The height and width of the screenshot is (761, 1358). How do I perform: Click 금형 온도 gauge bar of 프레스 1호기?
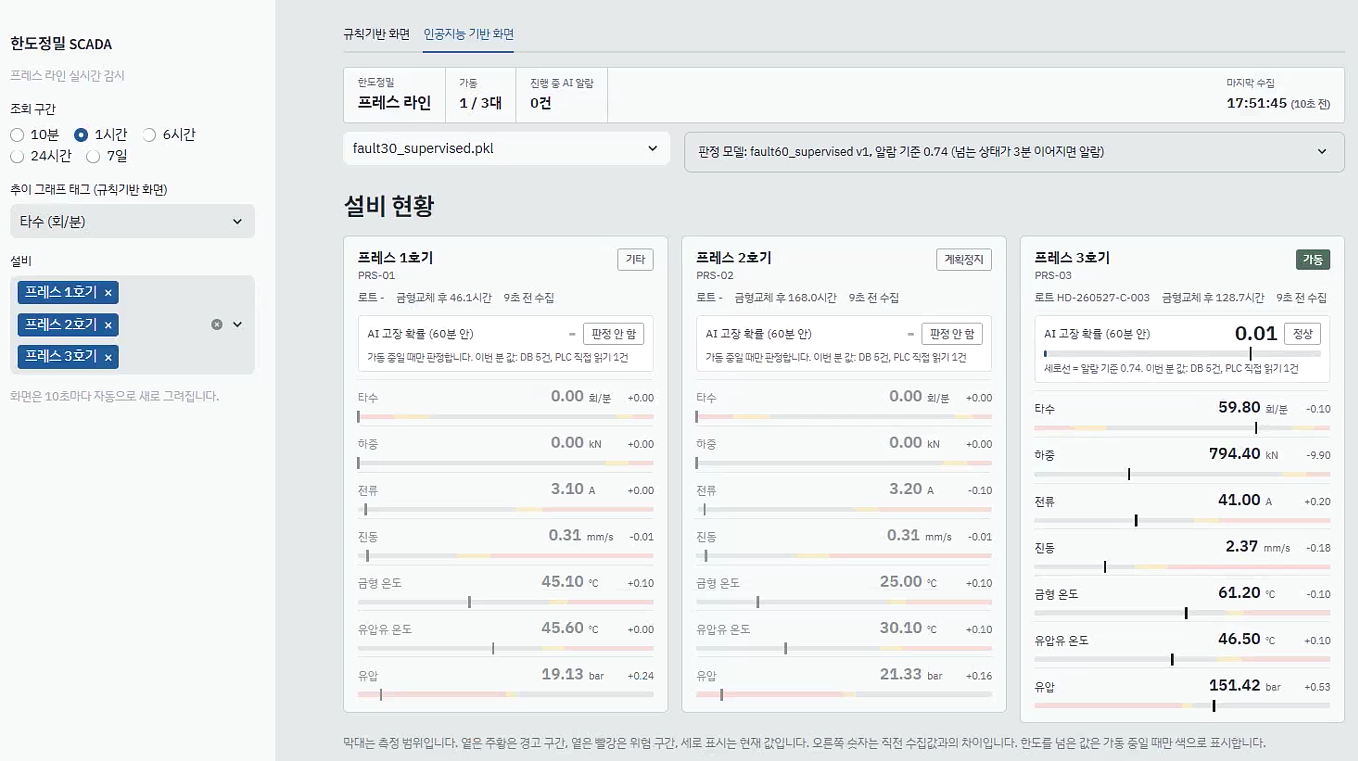tap(506, 602)
